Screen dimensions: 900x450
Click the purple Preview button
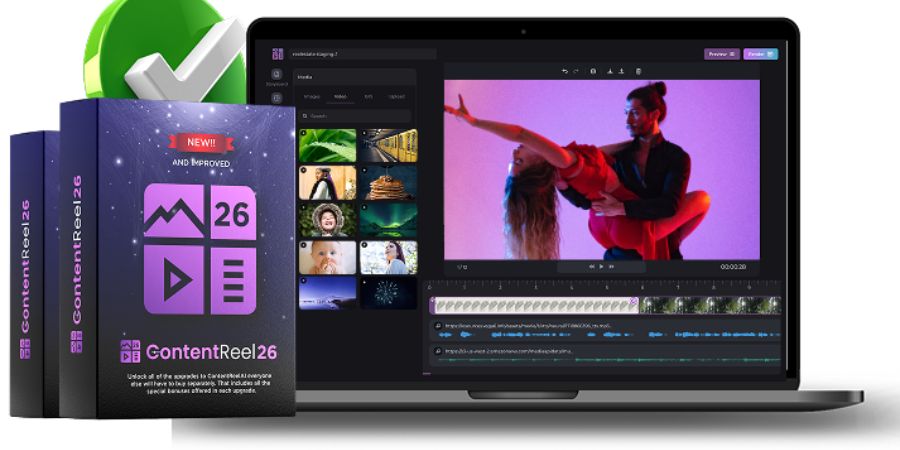click(x=721, y=54)
